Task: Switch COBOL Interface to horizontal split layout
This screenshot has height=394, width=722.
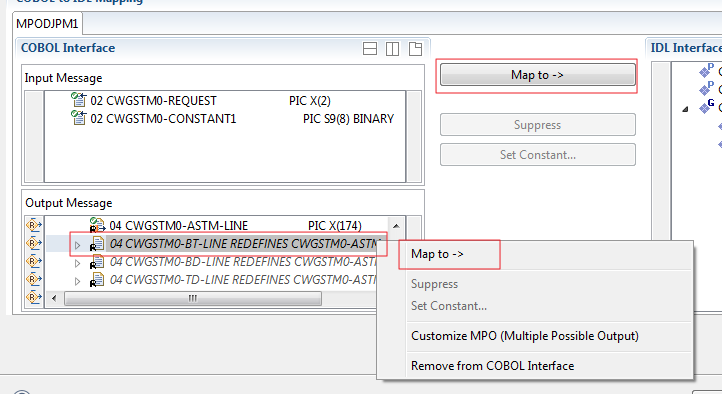Action: click(x=370, y=48)
